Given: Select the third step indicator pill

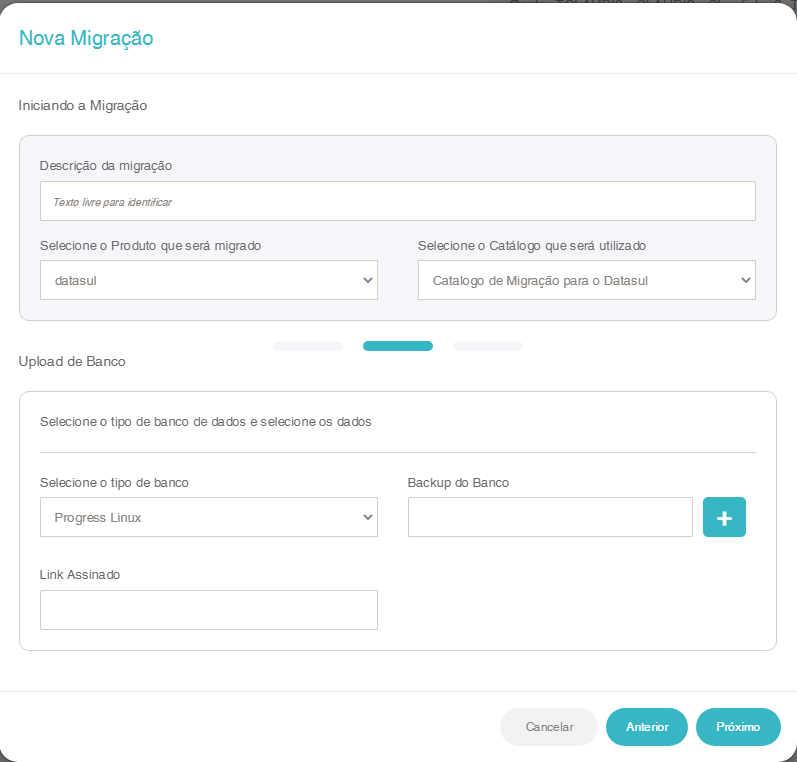Looking at the screenshot, I should pyautogui.click(x=488, y=346).
